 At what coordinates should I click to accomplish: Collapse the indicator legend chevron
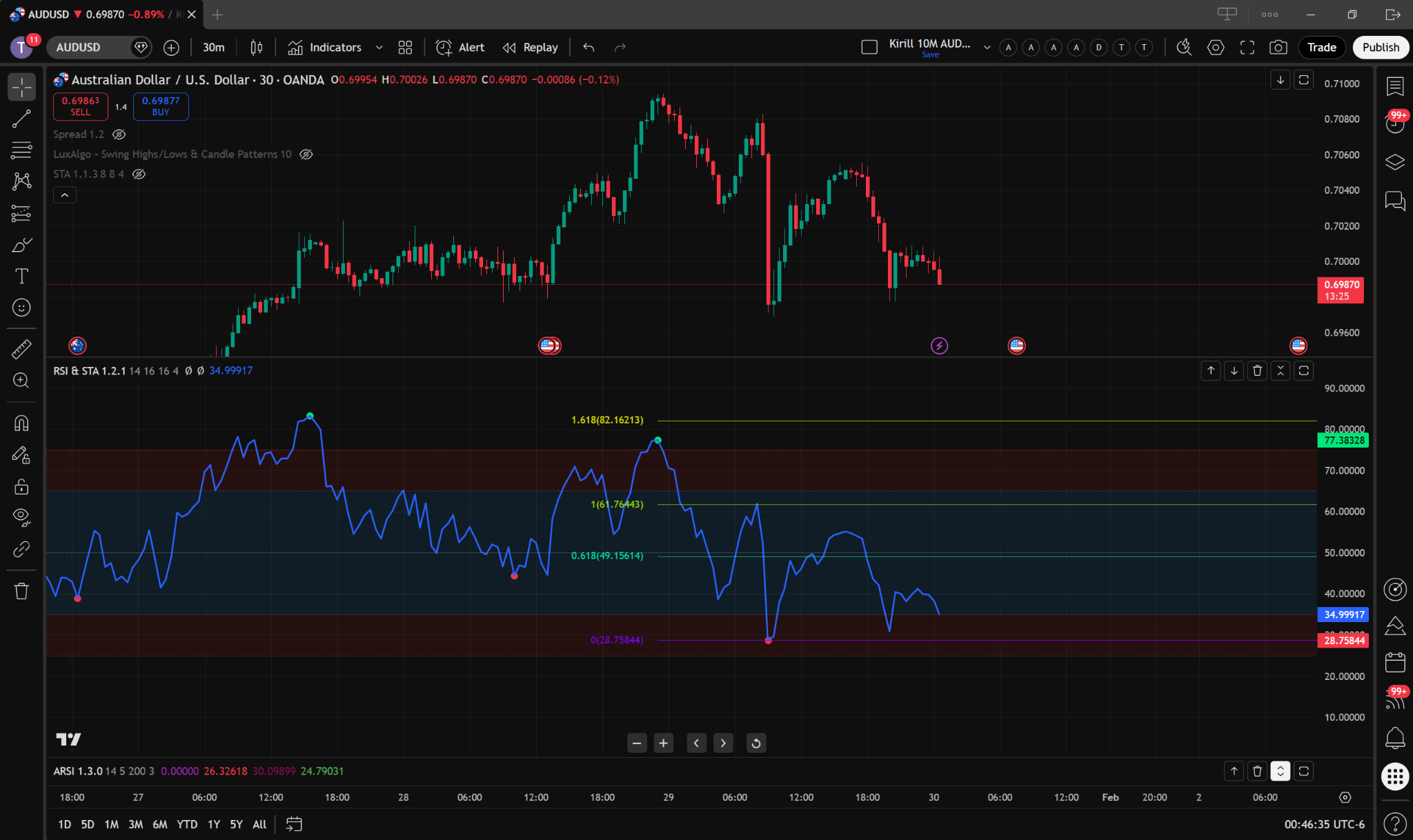(65, 195)
